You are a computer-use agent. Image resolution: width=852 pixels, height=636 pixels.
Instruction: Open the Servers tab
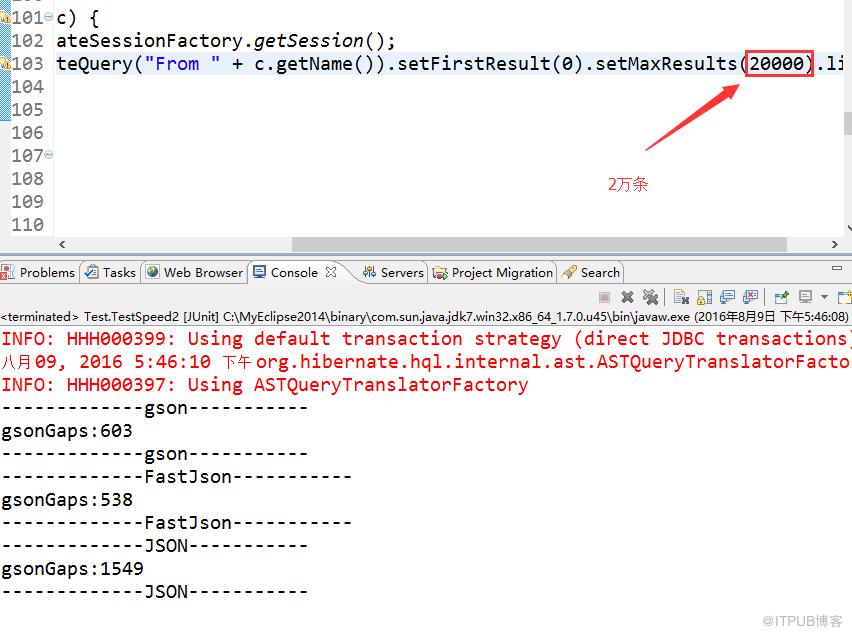[x=393, y=272]
